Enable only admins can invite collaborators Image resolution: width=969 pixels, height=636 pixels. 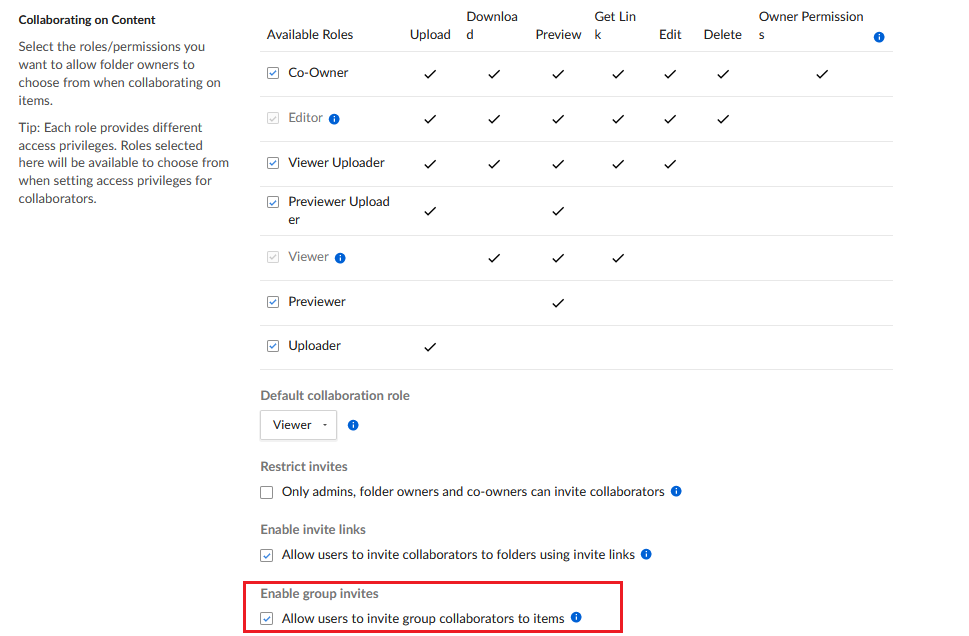pyautogui.click(x=266, y=493)
